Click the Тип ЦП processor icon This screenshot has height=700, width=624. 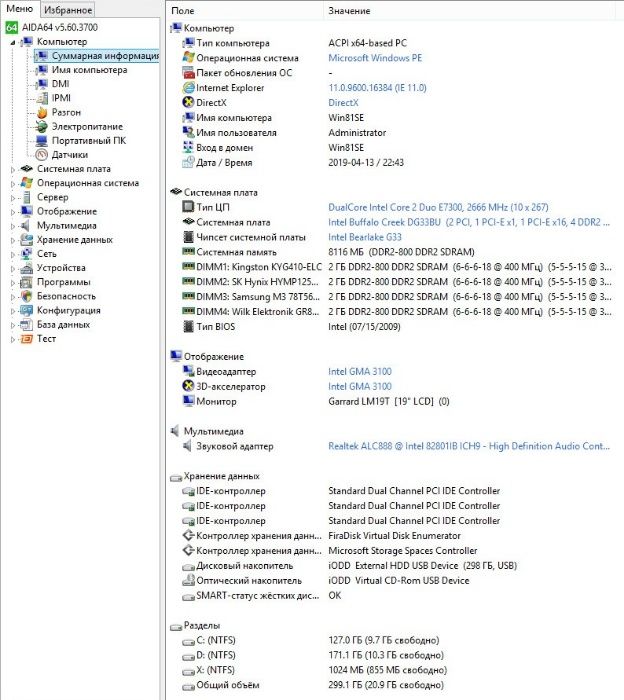point(188,207)
